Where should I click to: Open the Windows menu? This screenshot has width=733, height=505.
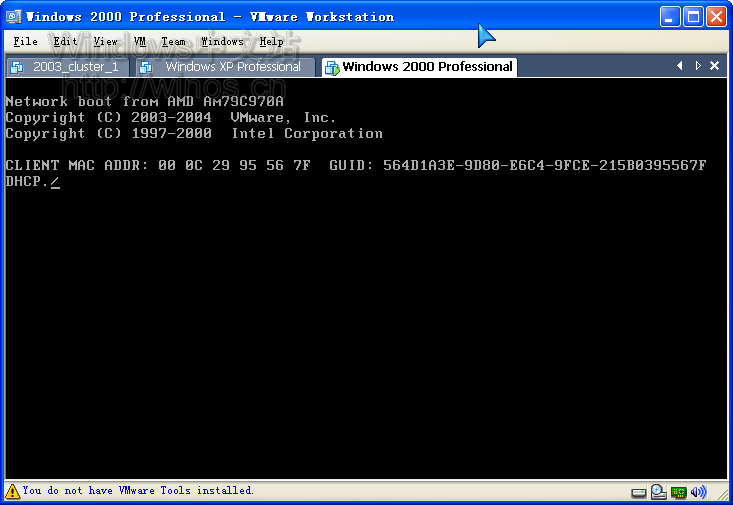[223, 42]
